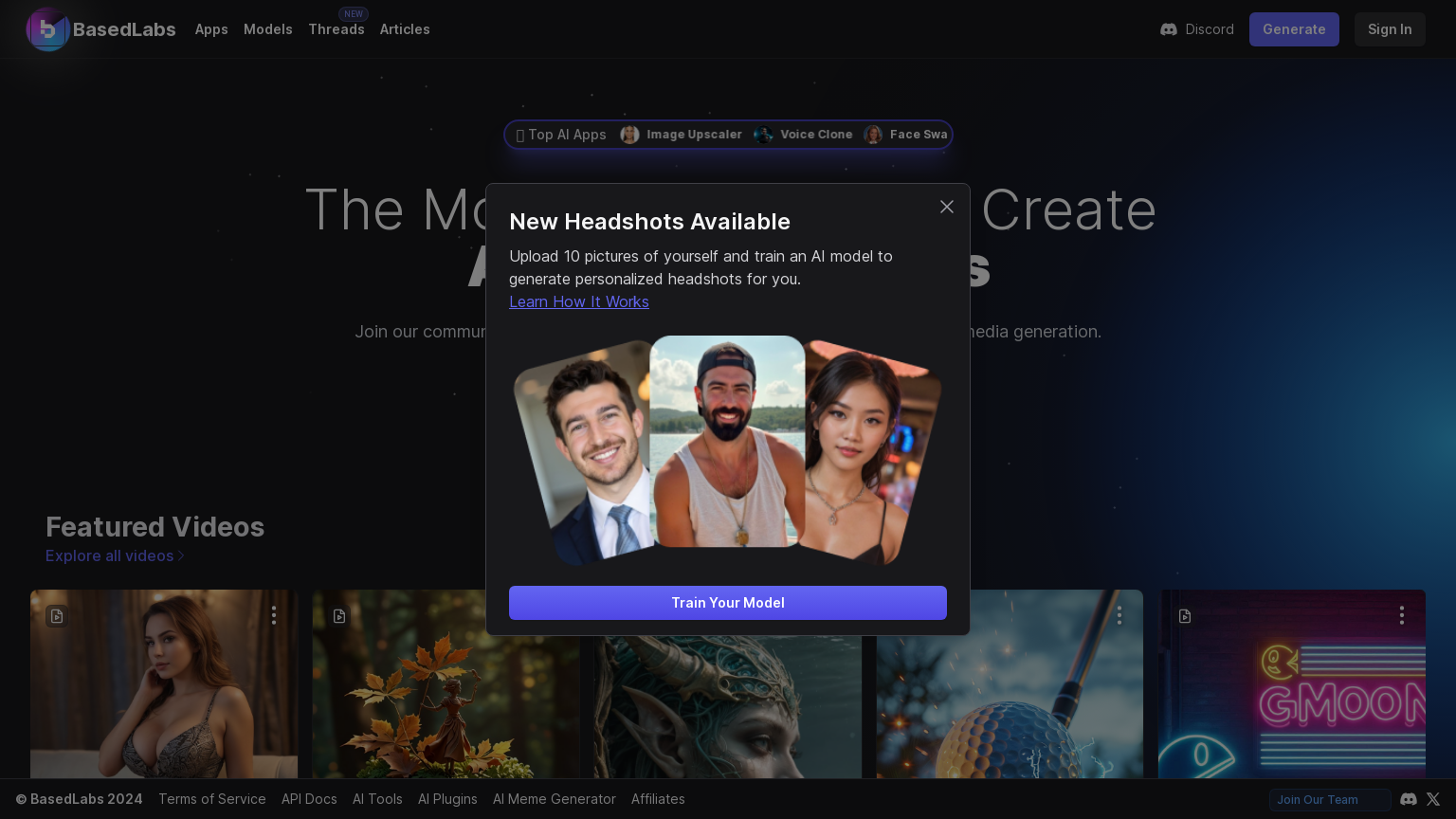The image size is (1456, 819).
Task: Click the Train Your Model button
Action: 727,603
